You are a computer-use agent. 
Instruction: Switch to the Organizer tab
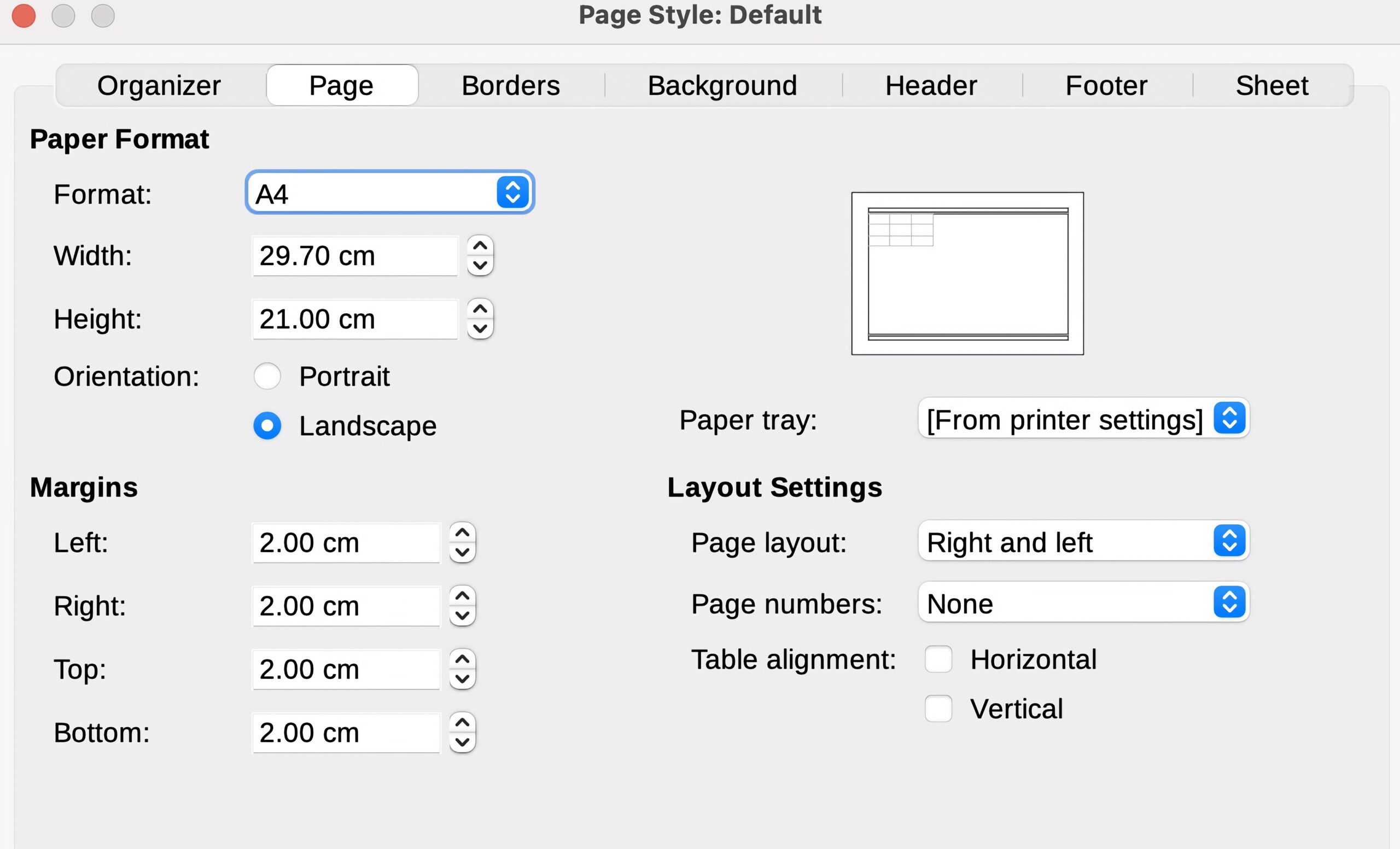click(159, 86)
